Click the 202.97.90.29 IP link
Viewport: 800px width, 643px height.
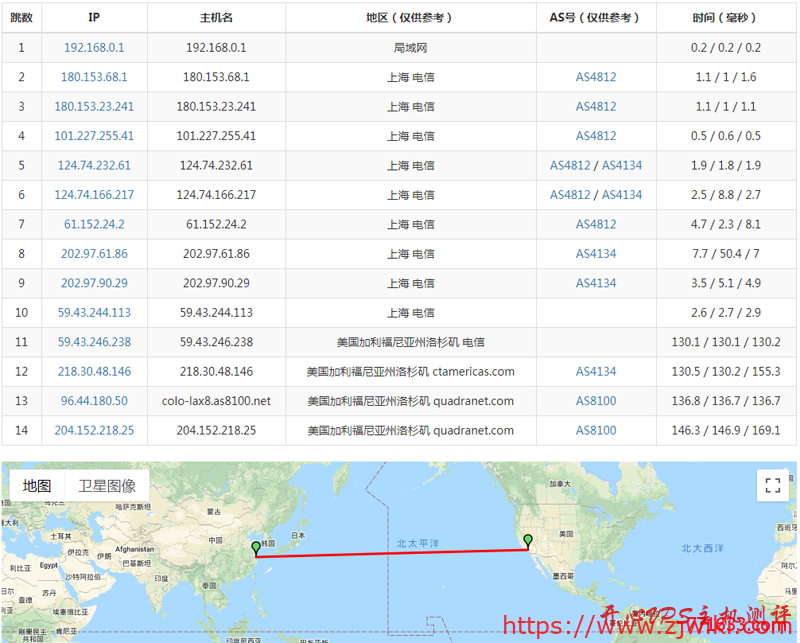click(93, 283)
